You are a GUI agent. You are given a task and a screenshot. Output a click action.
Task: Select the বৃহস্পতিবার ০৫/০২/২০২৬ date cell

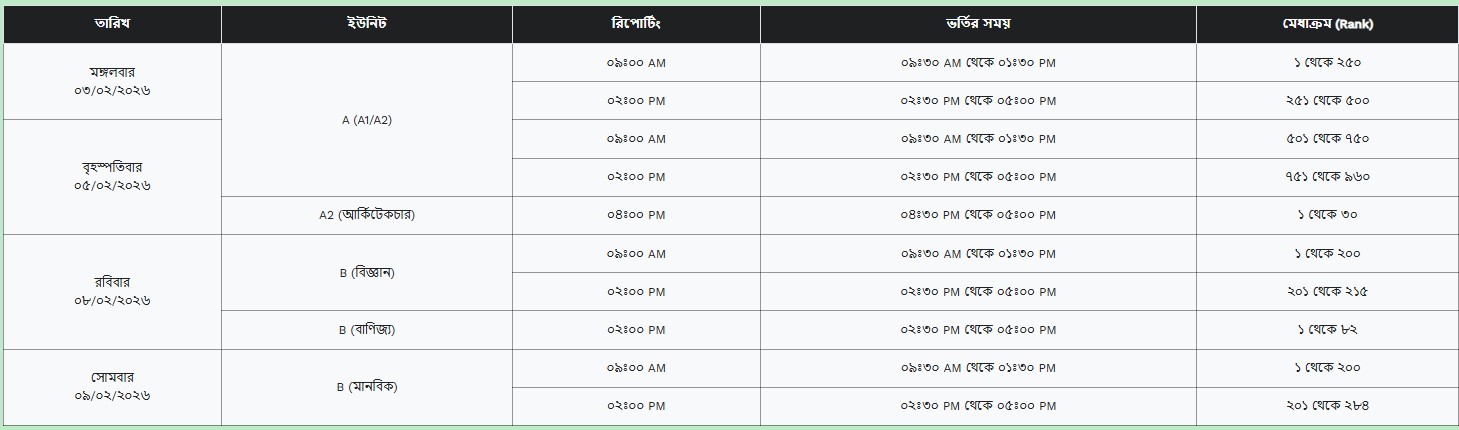(x=112, y=177)
